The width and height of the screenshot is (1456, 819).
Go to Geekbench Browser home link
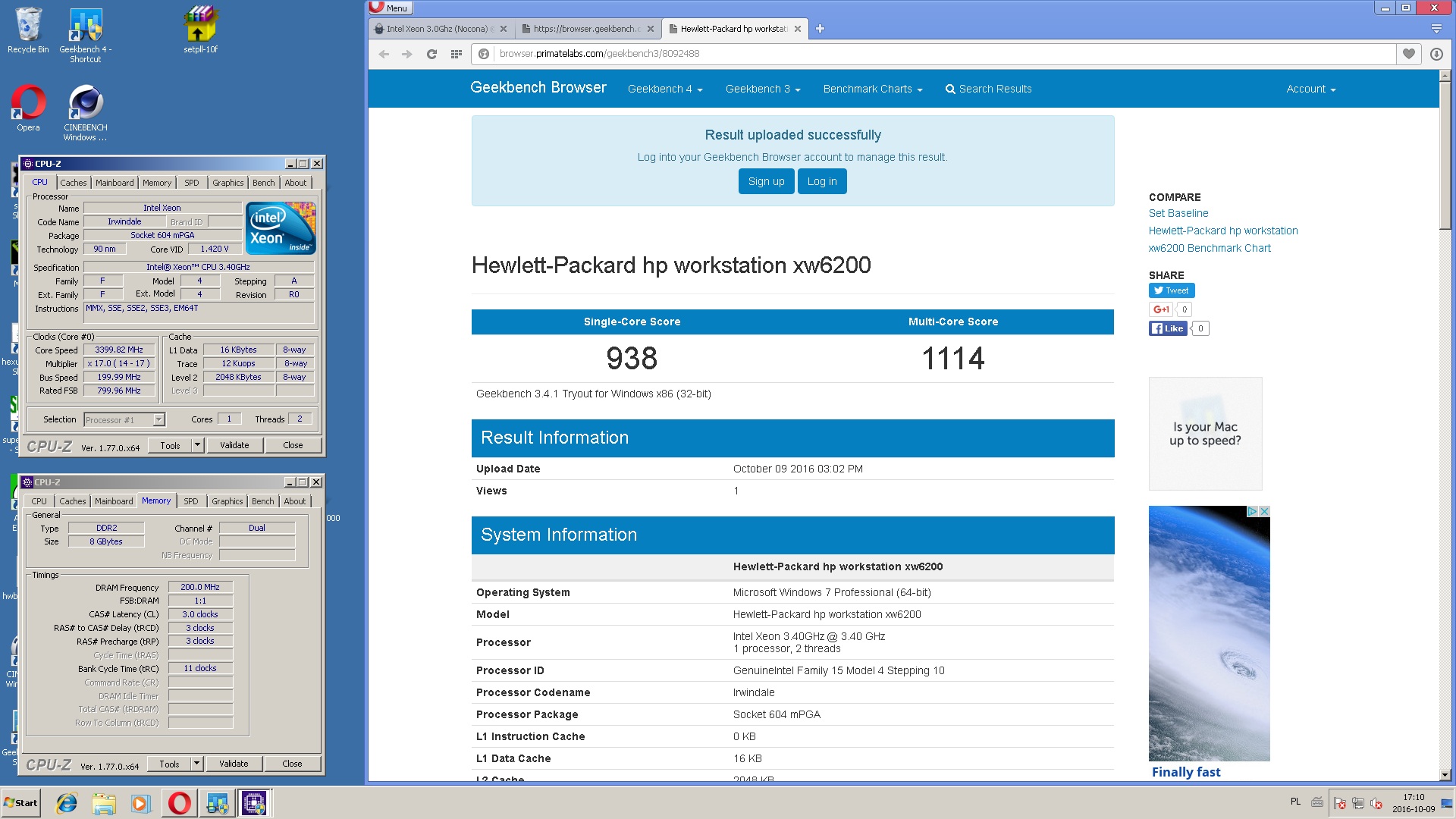click(538, 87)
